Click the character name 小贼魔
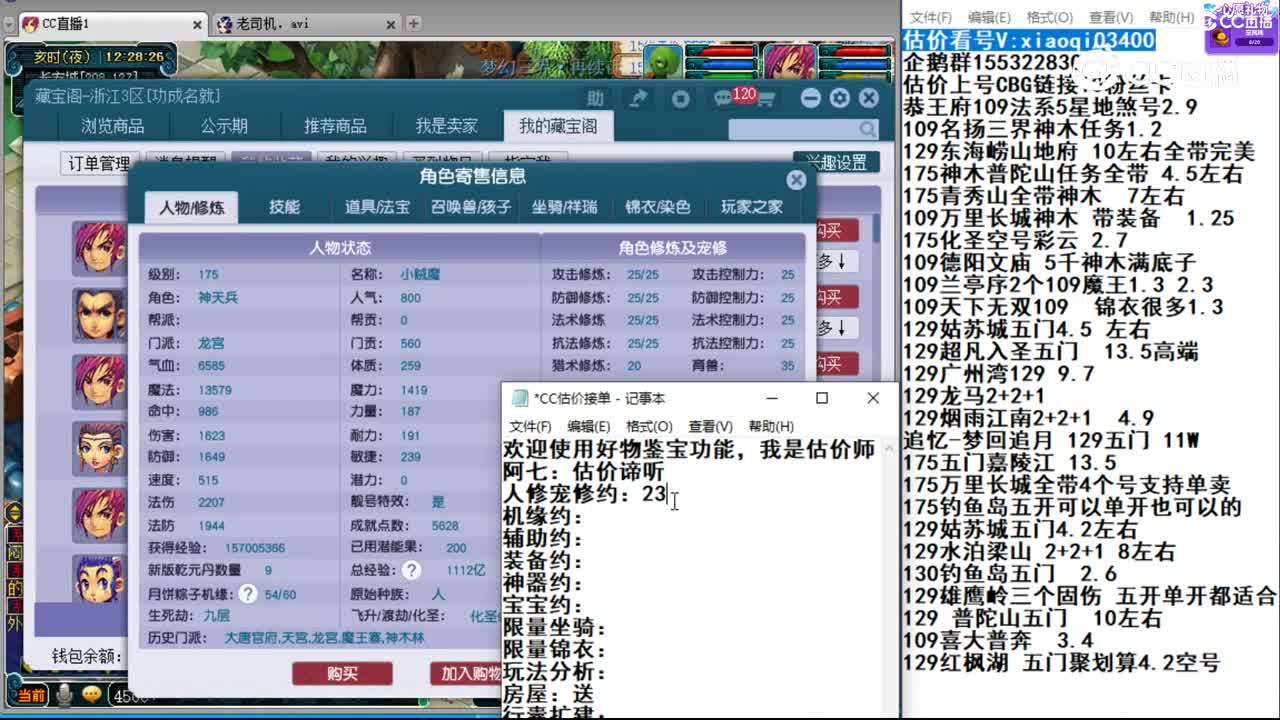The image size is (1280, 720). point(419,274)
